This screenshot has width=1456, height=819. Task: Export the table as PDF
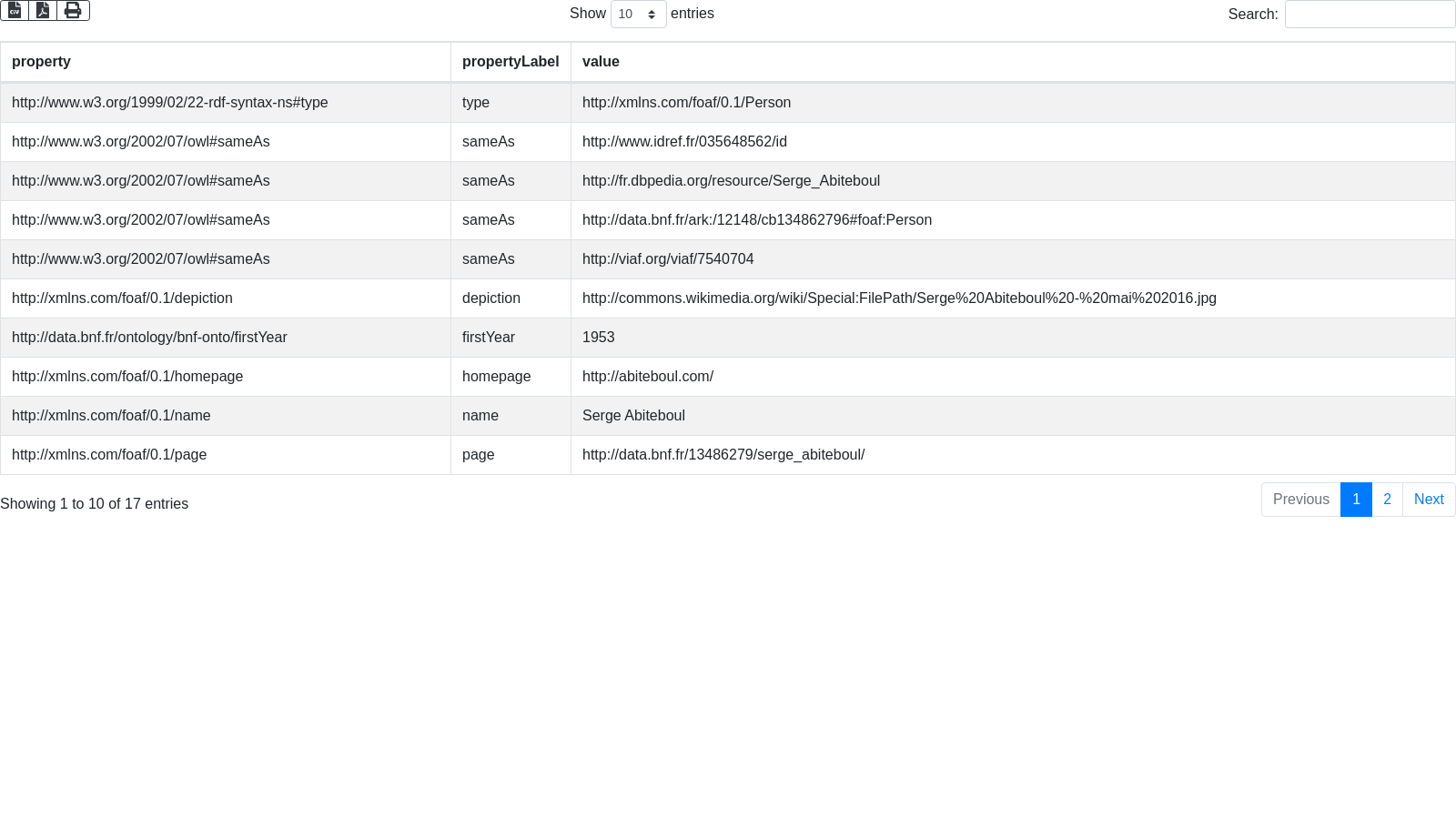coord(43,10)
